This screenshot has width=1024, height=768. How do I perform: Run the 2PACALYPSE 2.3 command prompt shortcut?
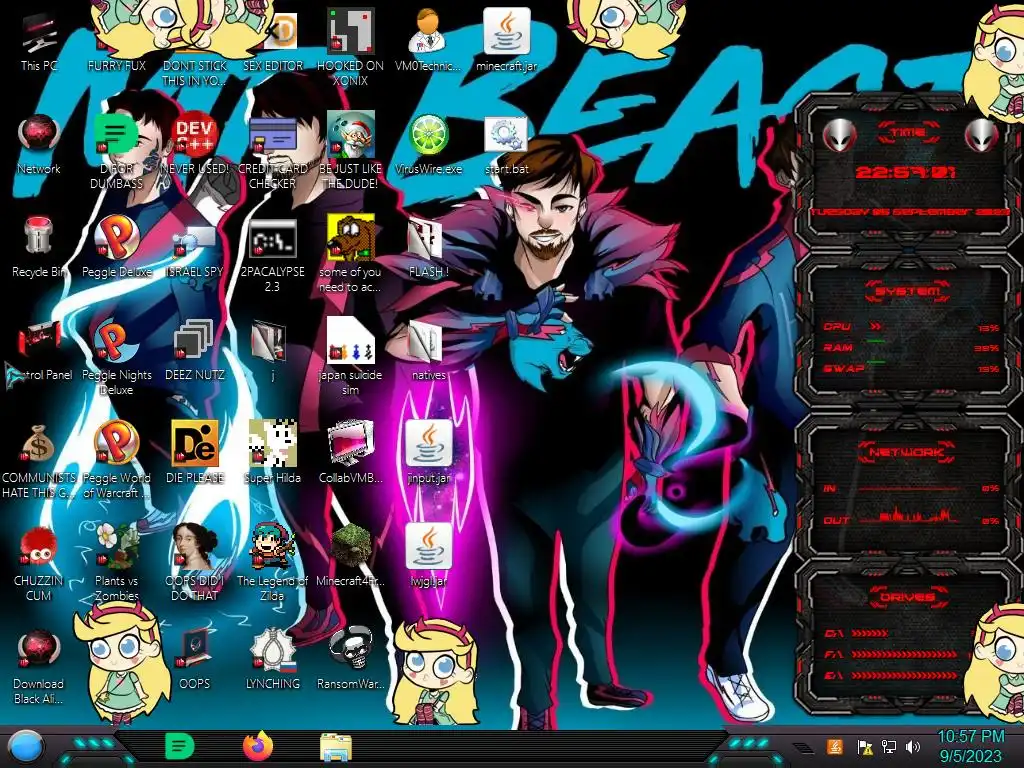point(273,255)
